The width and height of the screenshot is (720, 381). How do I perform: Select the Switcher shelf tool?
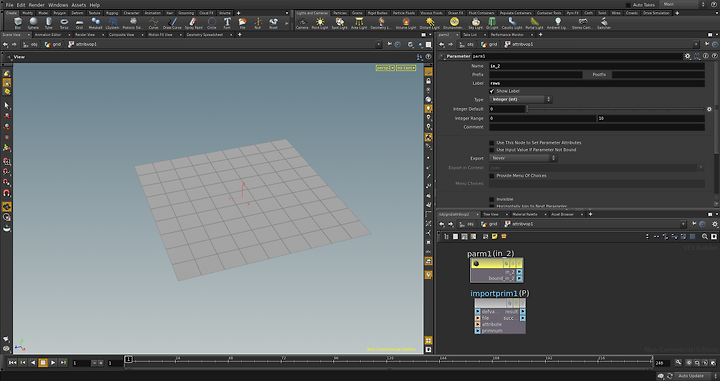point(604,23)
